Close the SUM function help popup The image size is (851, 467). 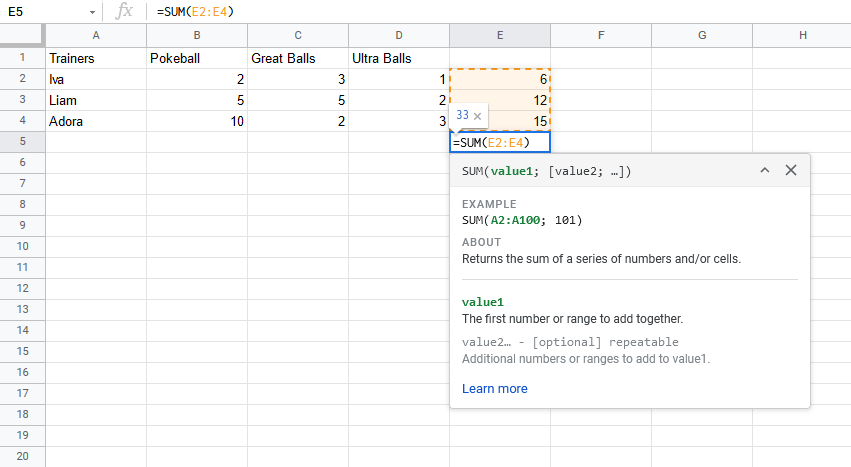coord(790,171)
